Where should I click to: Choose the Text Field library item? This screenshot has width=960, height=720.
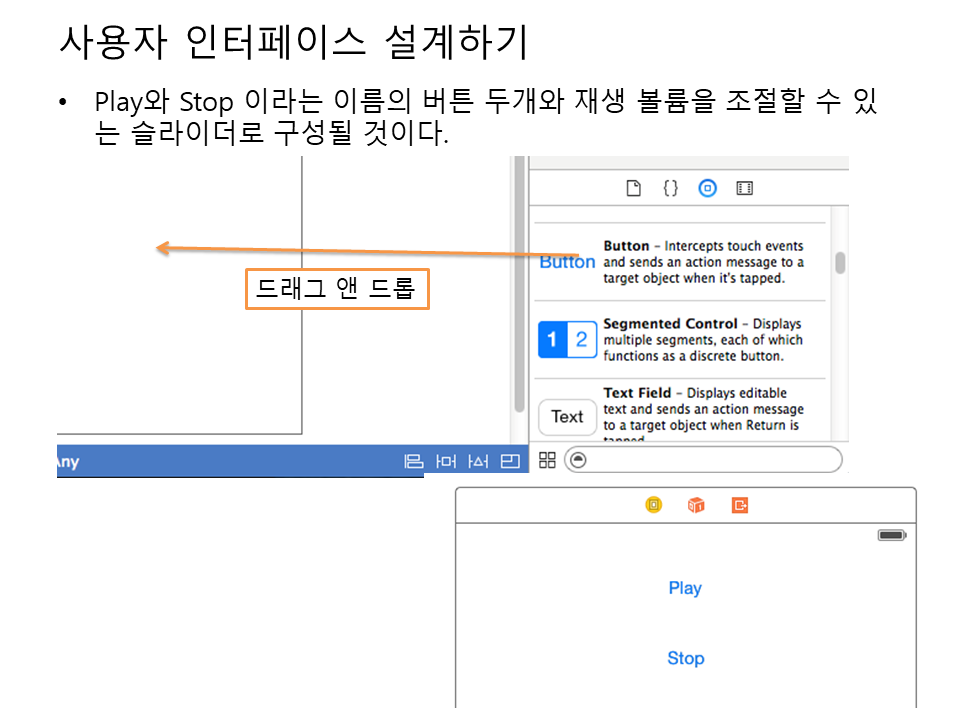coord(680,410)
